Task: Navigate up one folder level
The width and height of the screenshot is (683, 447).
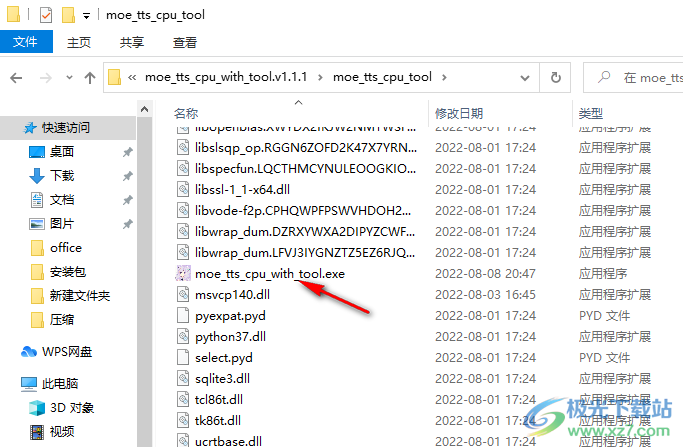Action: tap(90, 78)
